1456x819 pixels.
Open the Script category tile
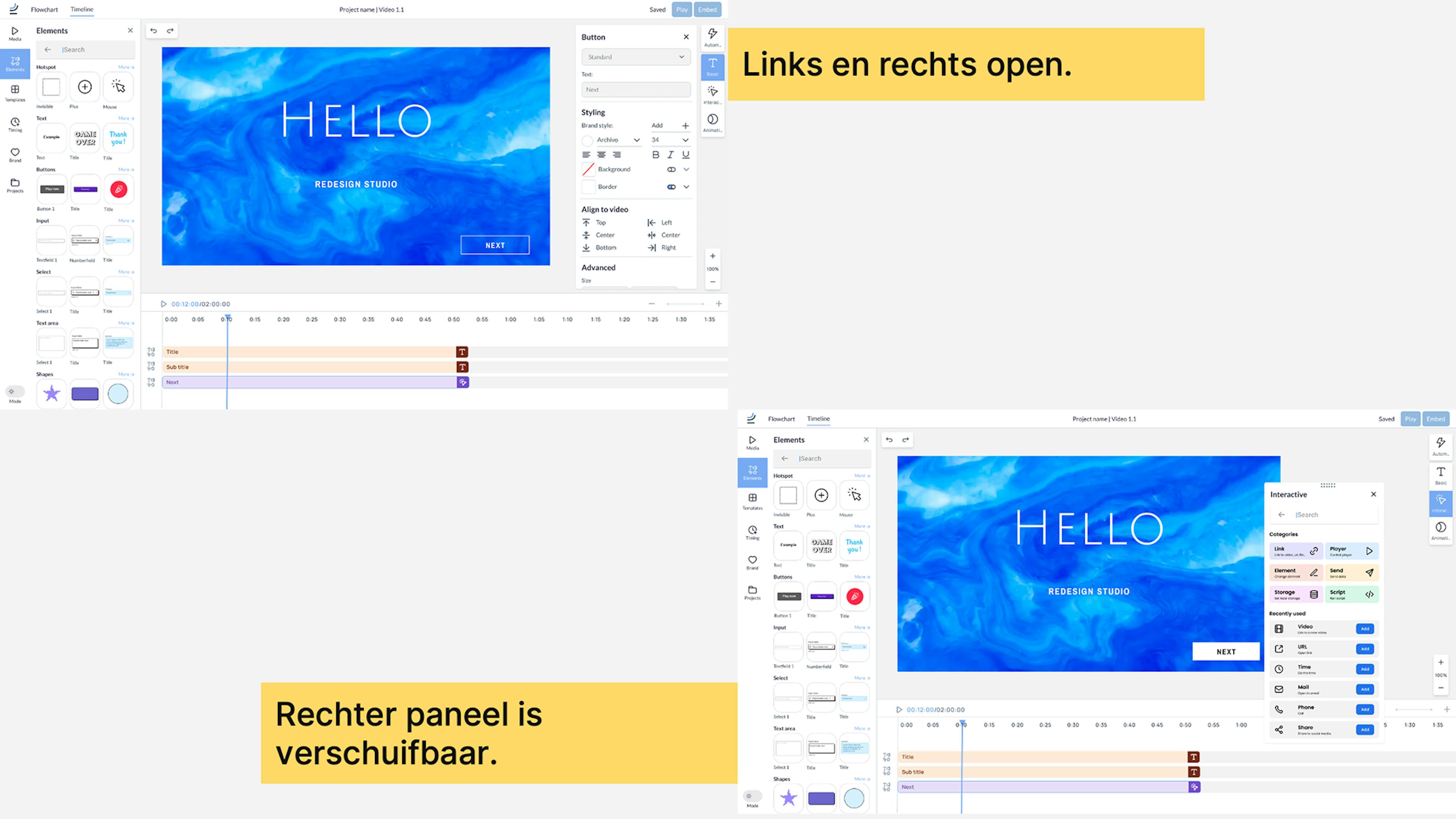point(1351,594)
